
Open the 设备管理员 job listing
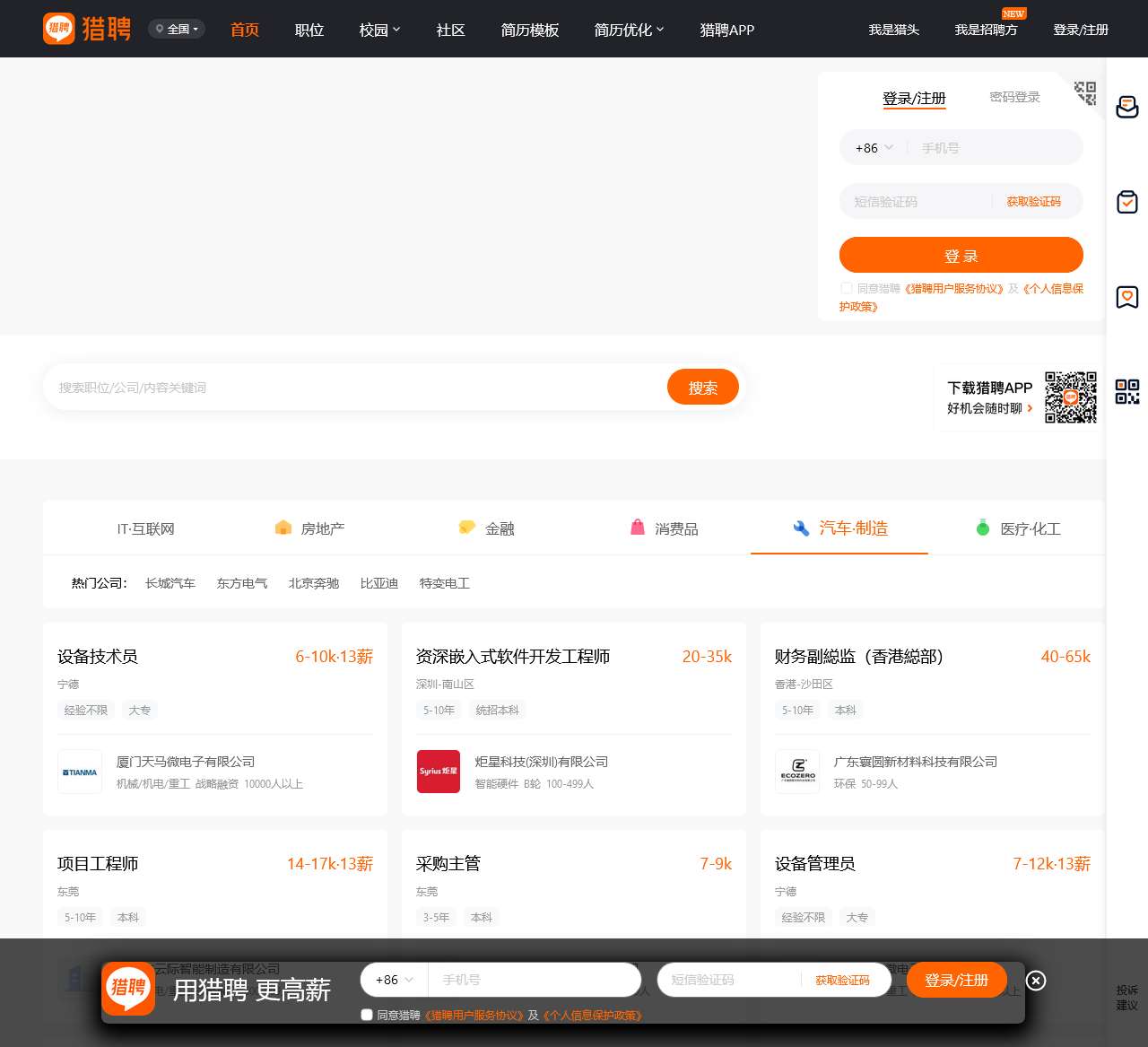pos(815,864)
